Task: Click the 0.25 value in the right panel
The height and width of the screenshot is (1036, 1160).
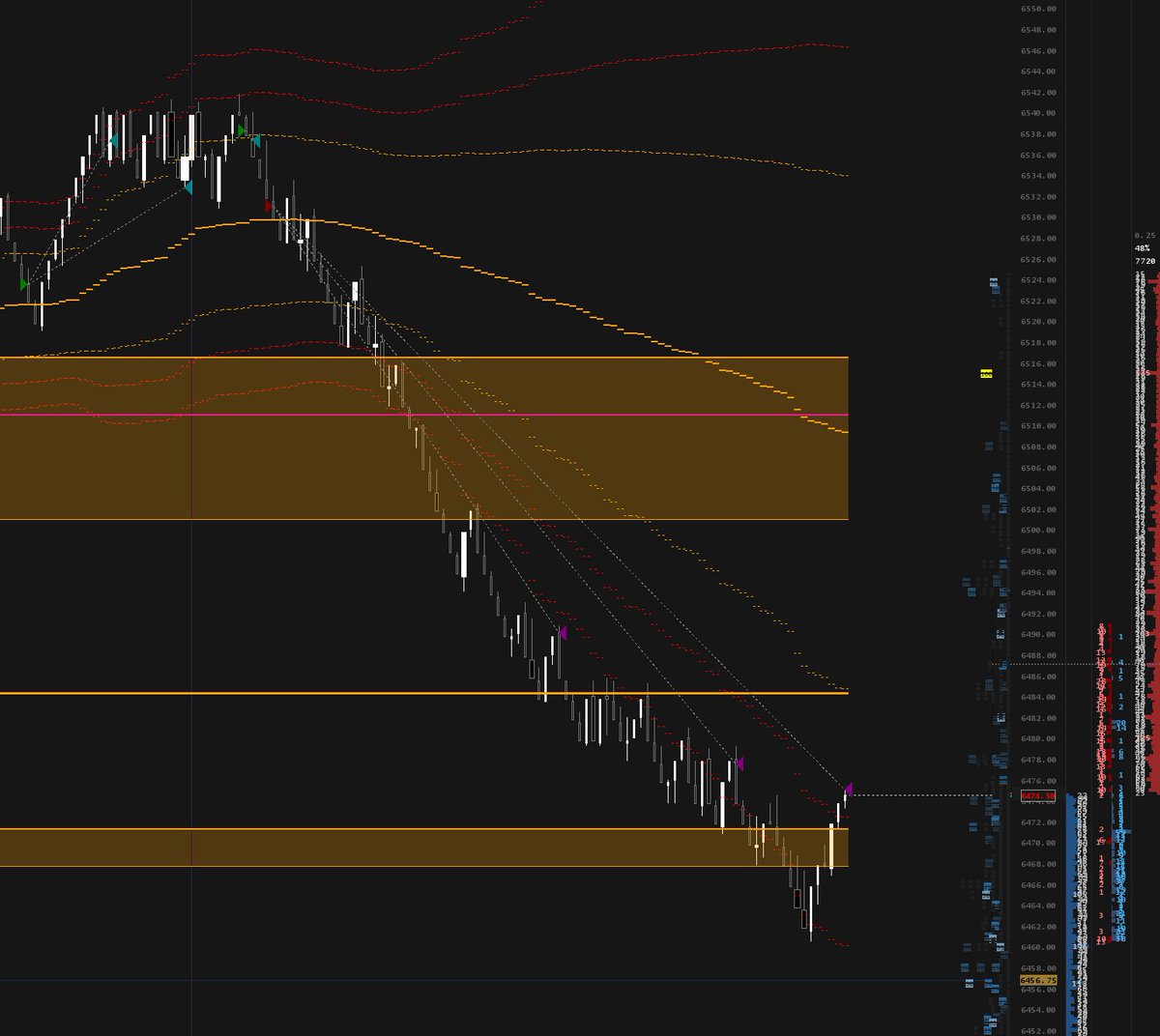Action: pos(1145,235)
